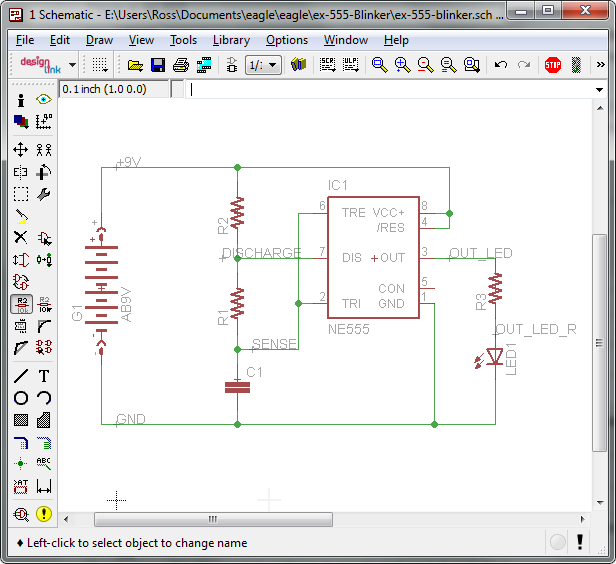Select the Group selection tool
This screenshot has height=564, width=616.
[x=21, y=194]
